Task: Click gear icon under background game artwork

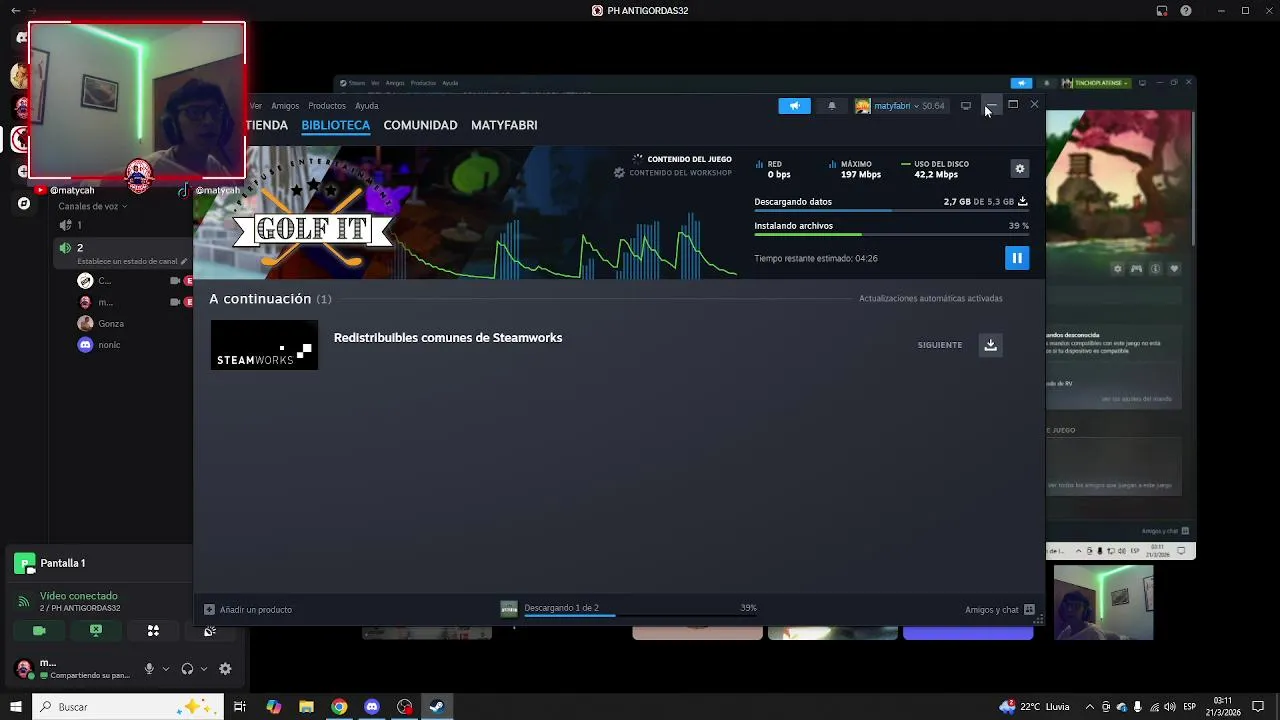Action: [1118, 268]
